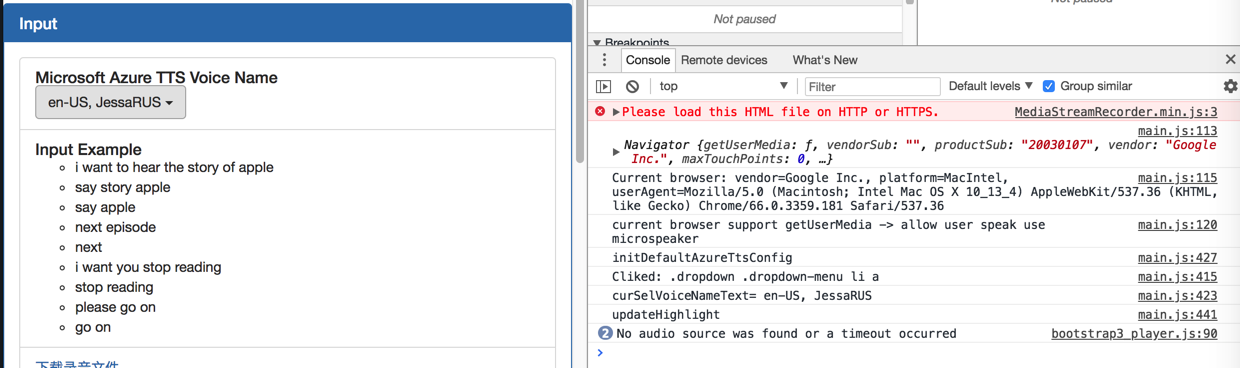Open main.js:441 source link
This screenshot has height=368, width=1240.
pos(1177,314)
